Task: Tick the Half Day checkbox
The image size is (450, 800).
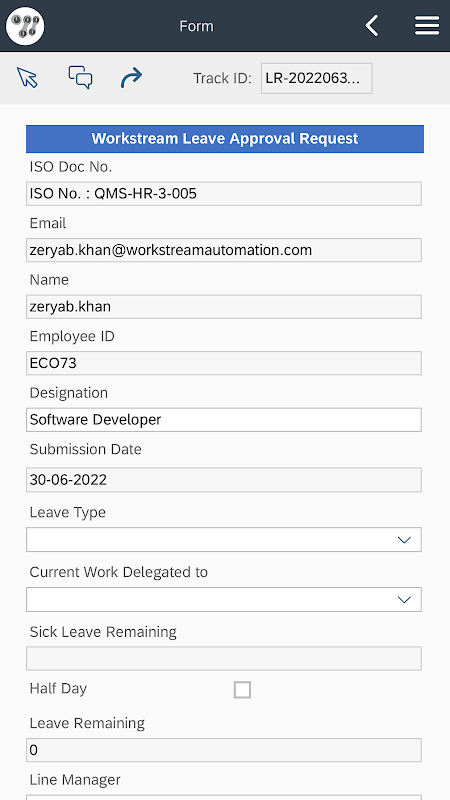Action: (242, 690)
